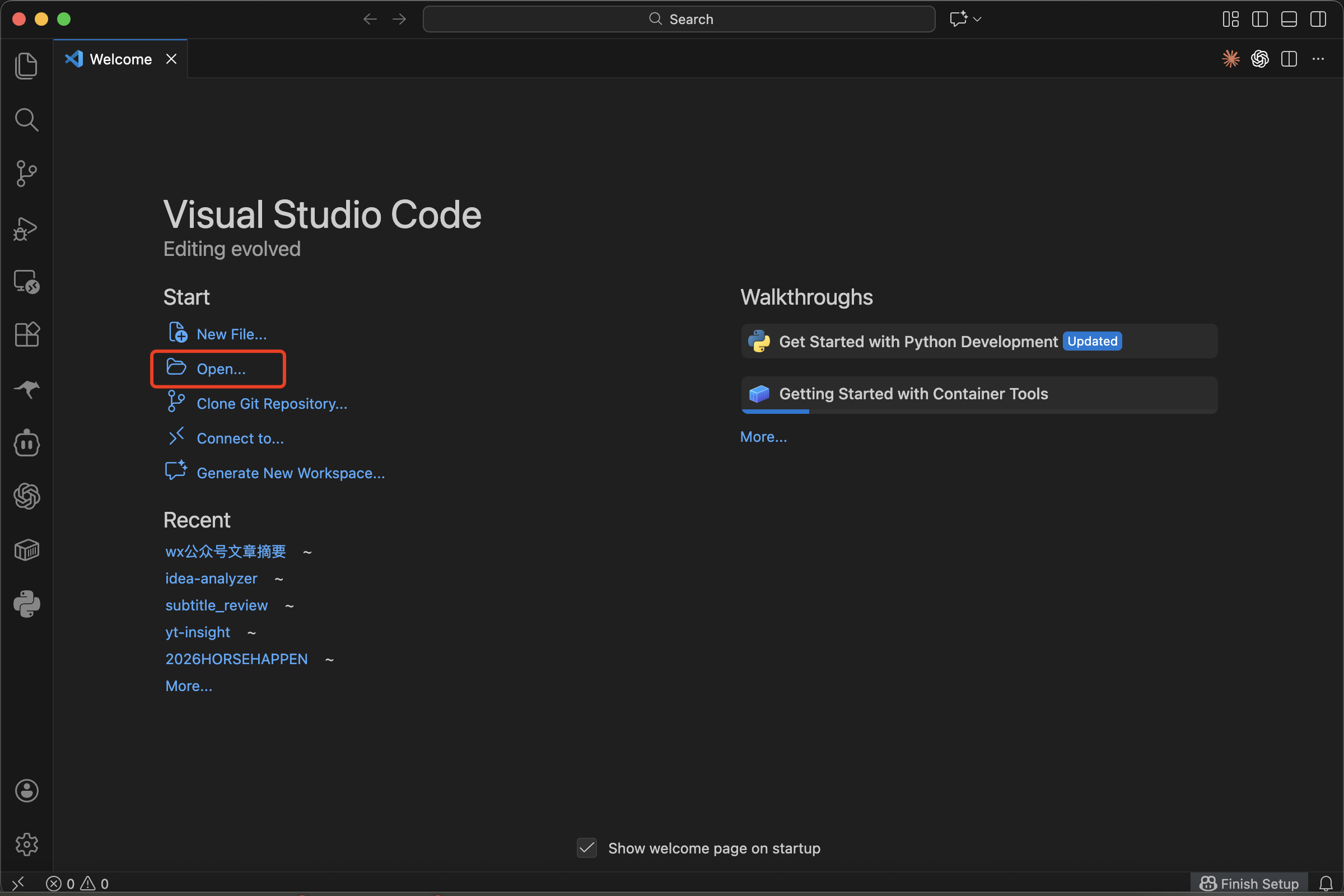
Task: Click More... under Walkthroughs
Action: (x=763, y=437)
